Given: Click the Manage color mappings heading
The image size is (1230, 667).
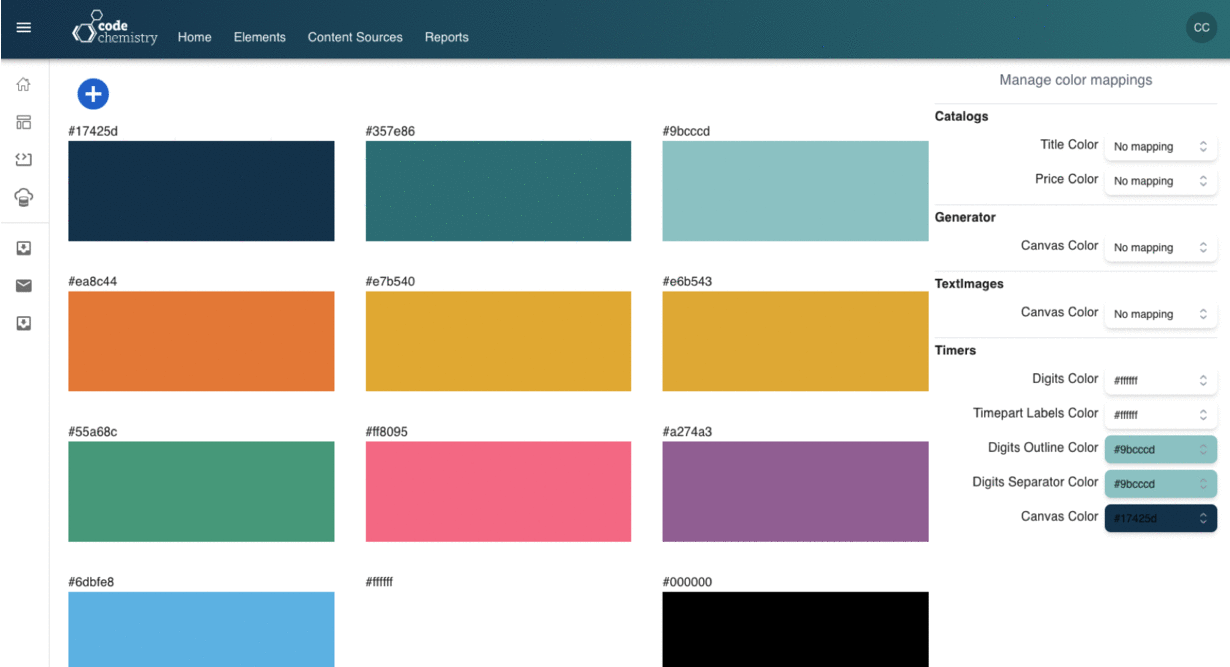Looking at the screenshot, I should 1075,80.
